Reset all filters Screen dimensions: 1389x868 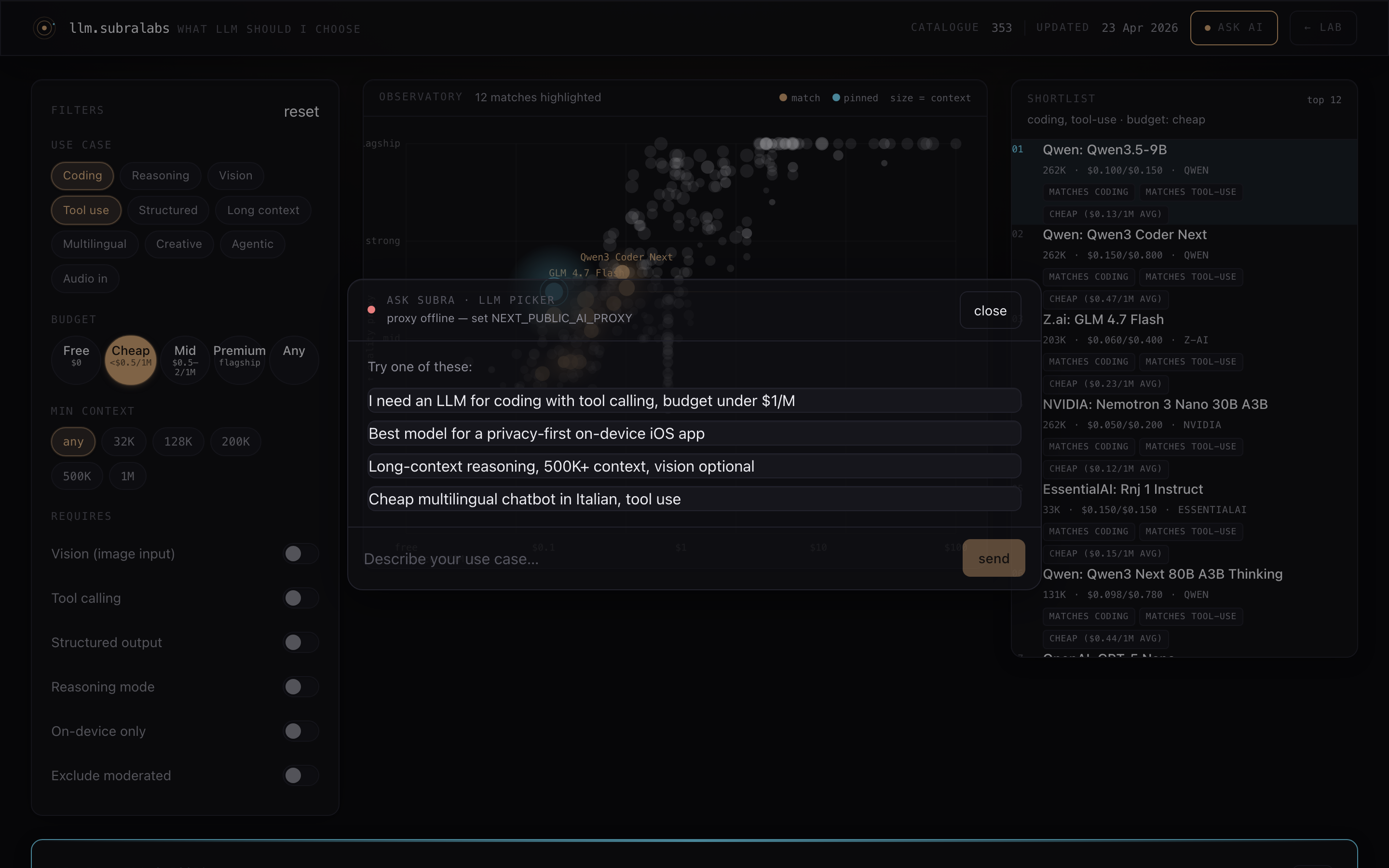click(301, 111)
